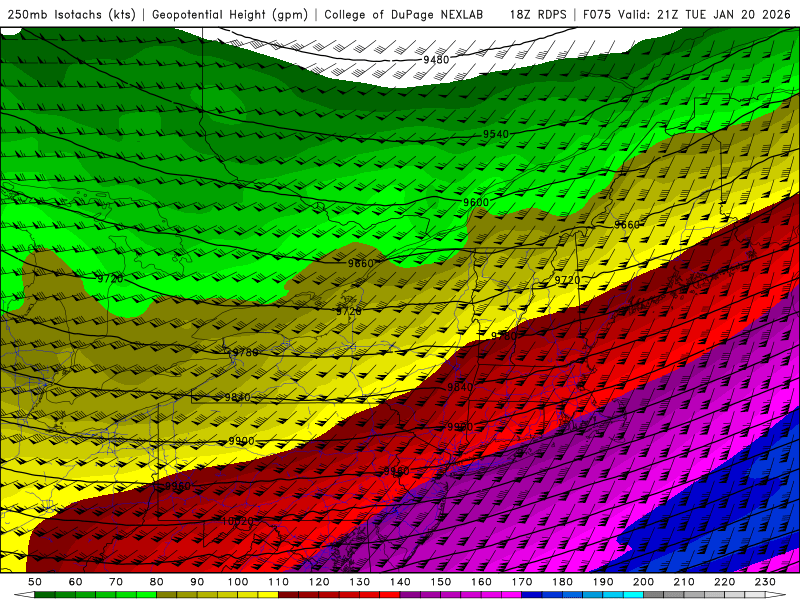Click the 190 value on the color scale
Image resolution: width=800 pixels, height=600 pixels.
[603, 582]
